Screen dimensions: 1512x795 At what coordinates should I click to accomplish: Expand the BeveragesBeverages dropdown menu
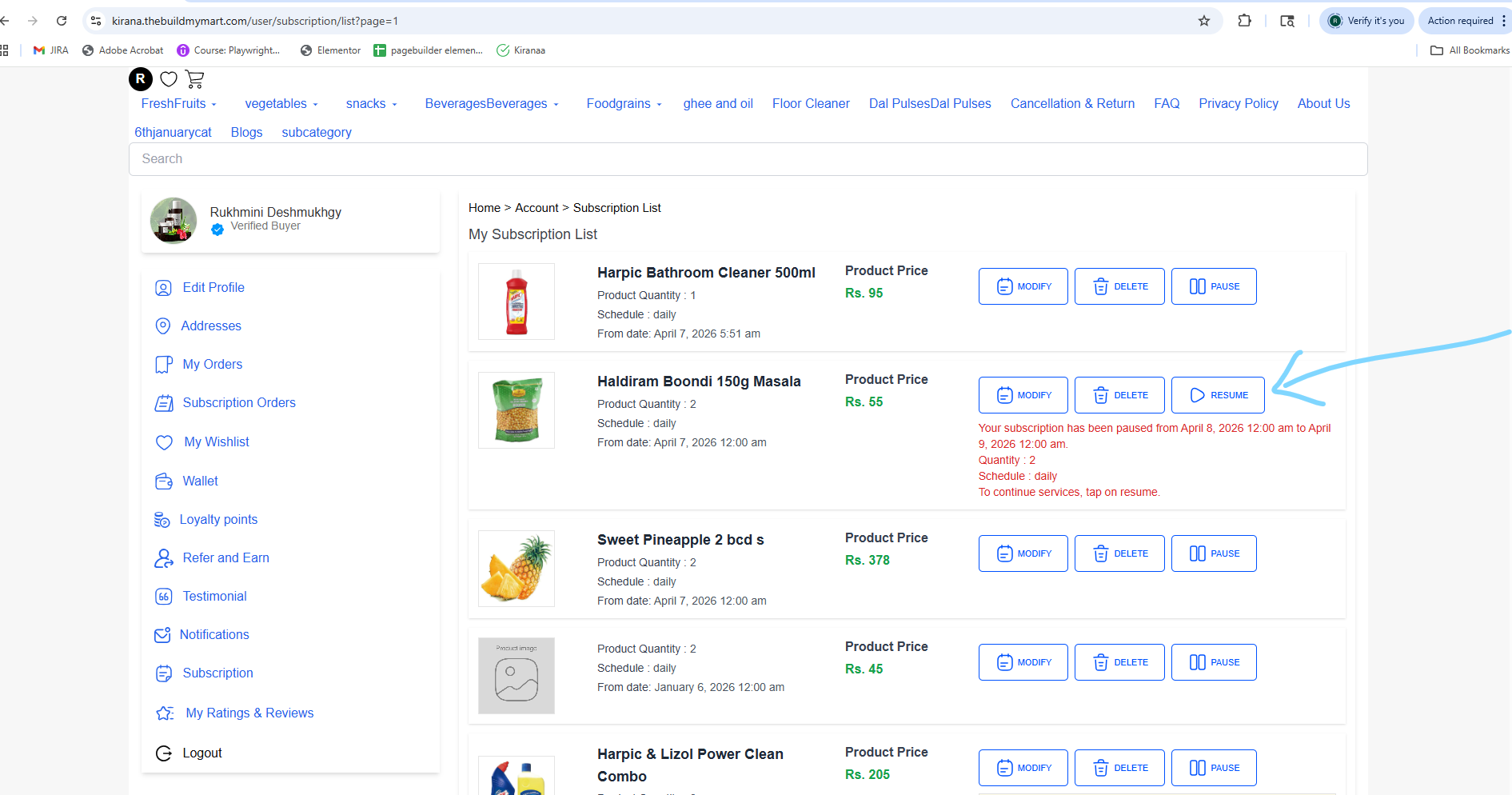pyautogui.click(x=492, y=104)
